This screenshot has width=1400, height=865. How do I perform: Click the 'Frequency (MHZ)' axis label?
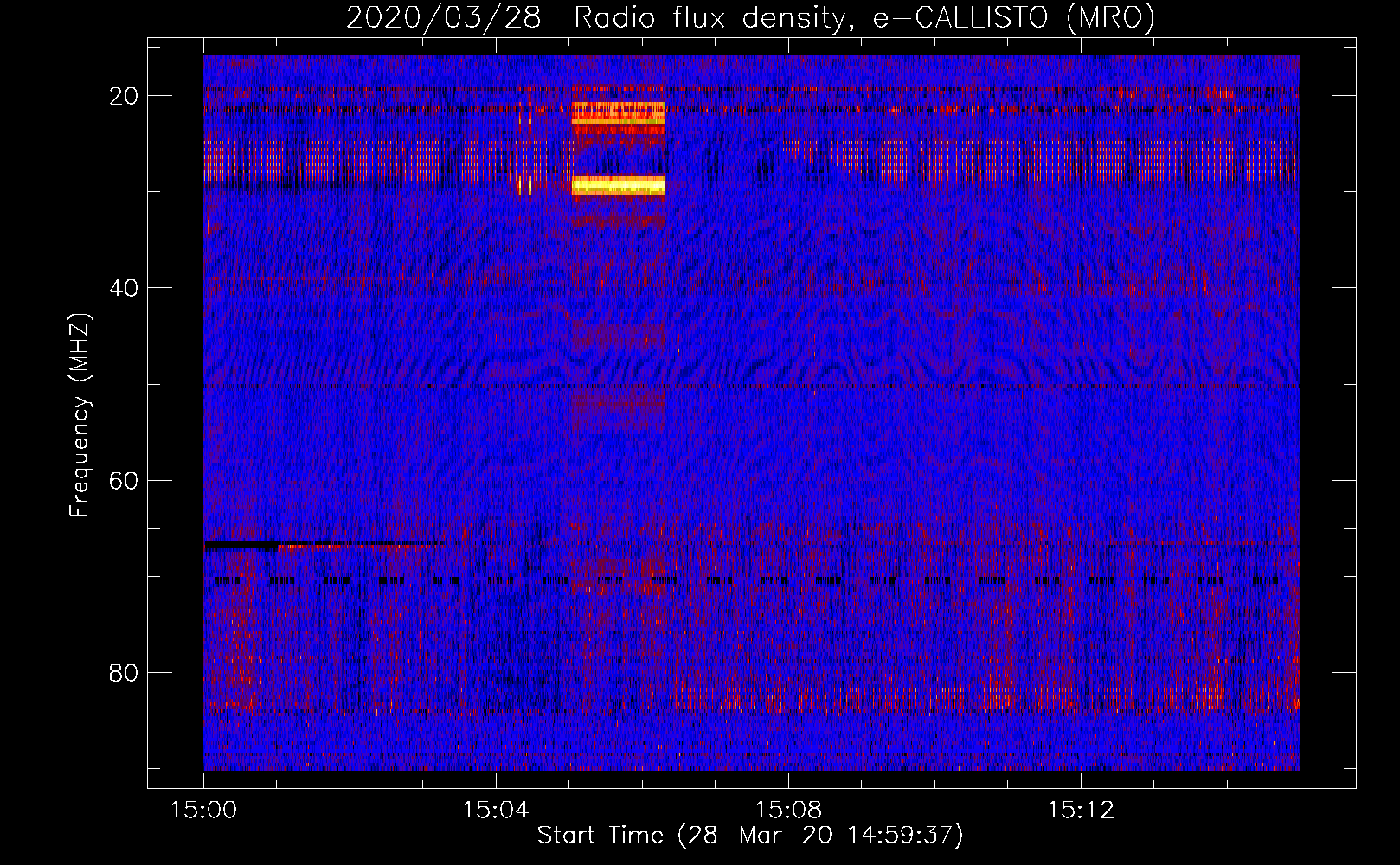(x=80, y=415)
